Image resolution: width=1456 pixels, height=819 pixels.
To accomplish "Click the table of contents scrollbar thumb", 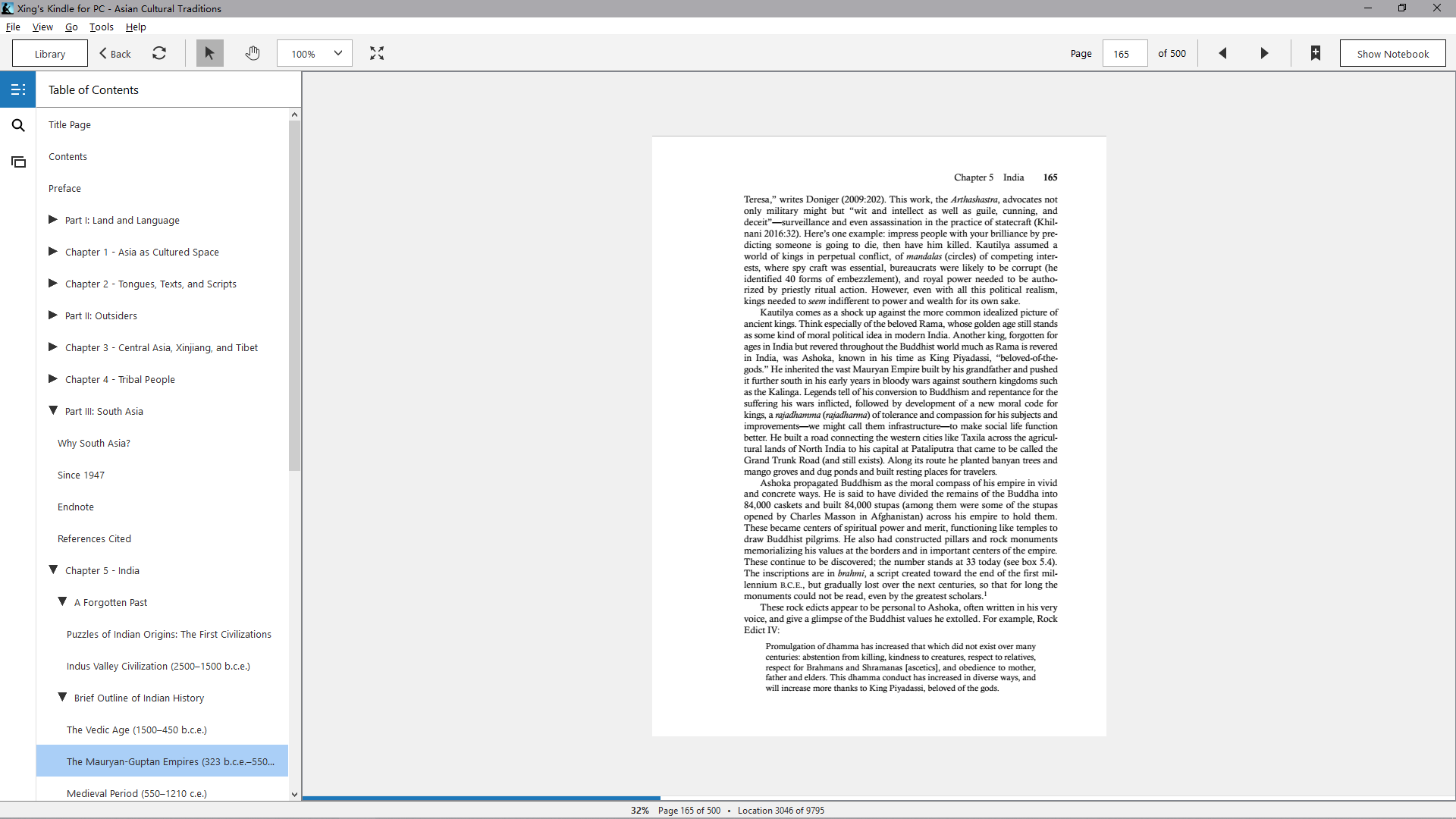I will 294,296.
